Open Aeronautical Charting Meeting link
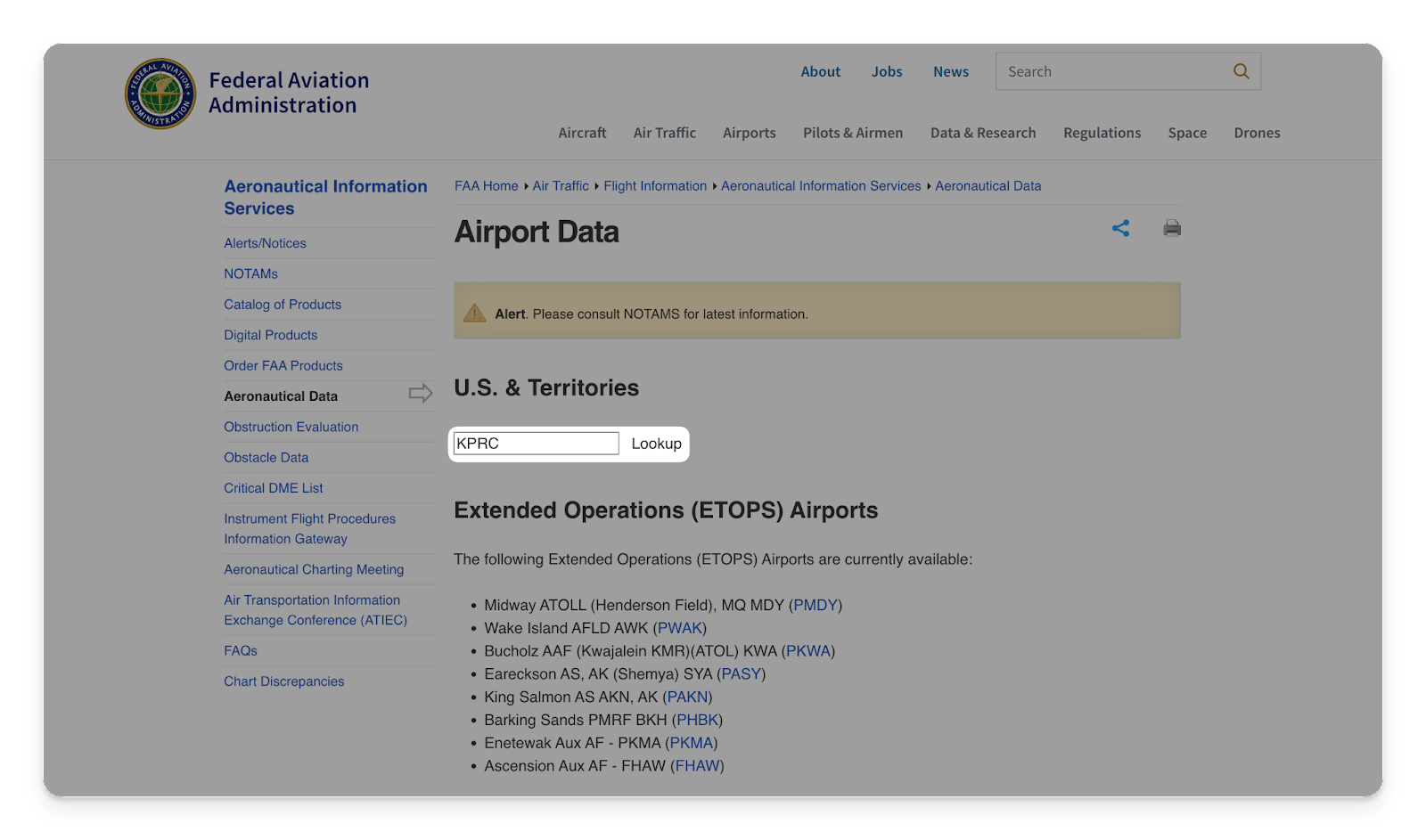 click(314, 569)
